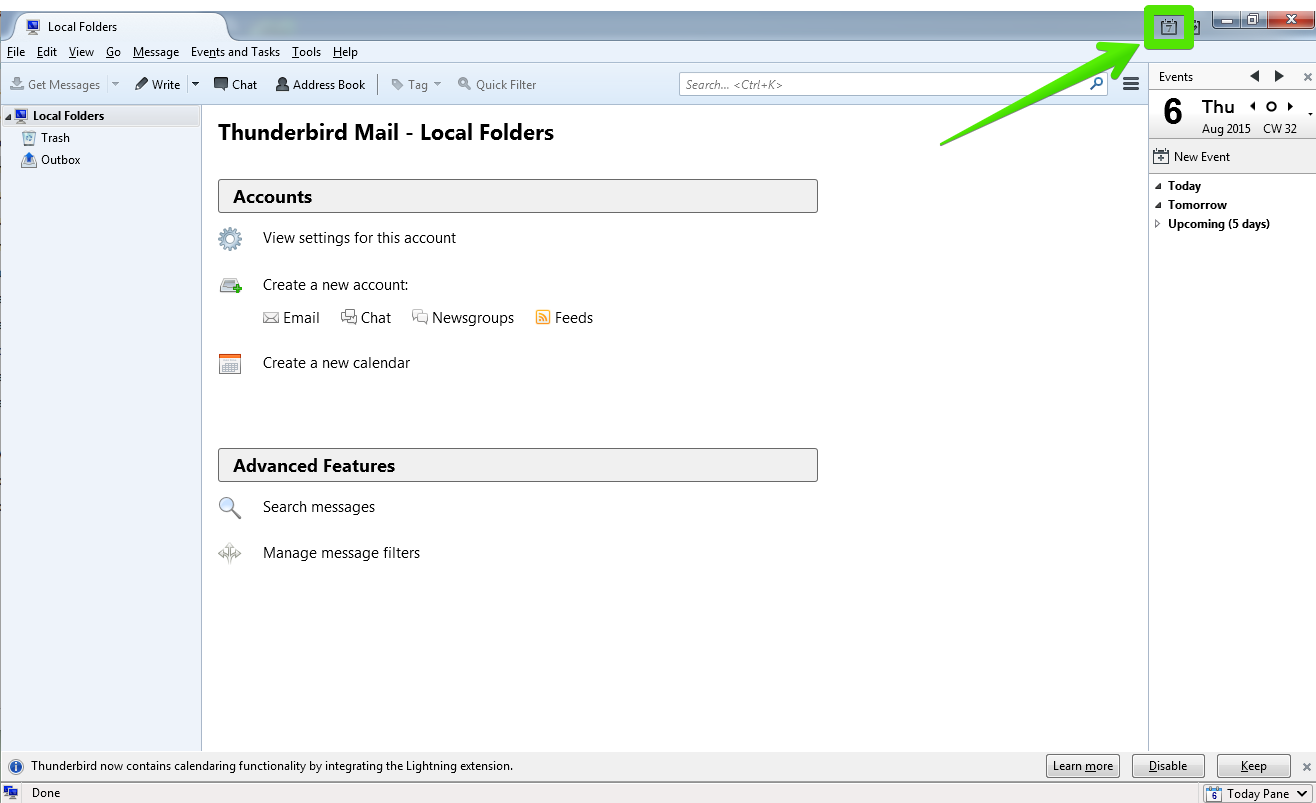Jump to today using the circle button
The image size is (1316, 803).
click(x=1271, y=106)
